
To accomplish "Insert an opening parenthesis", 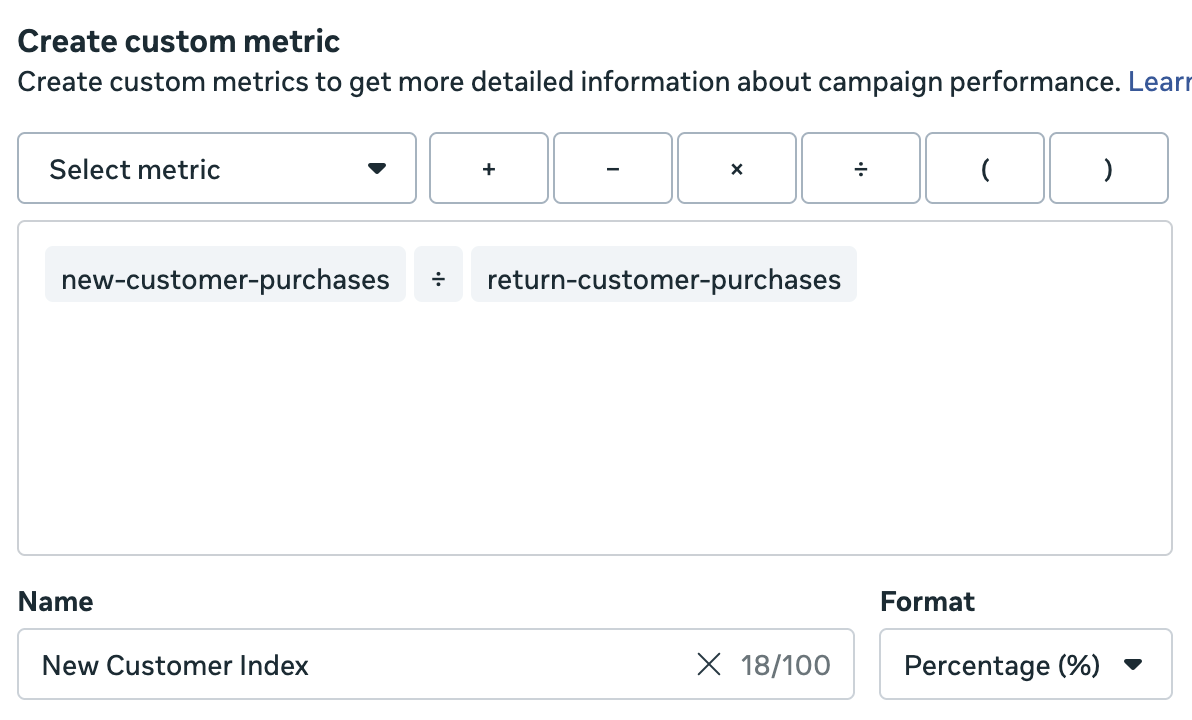I will [x=984, y=169].
